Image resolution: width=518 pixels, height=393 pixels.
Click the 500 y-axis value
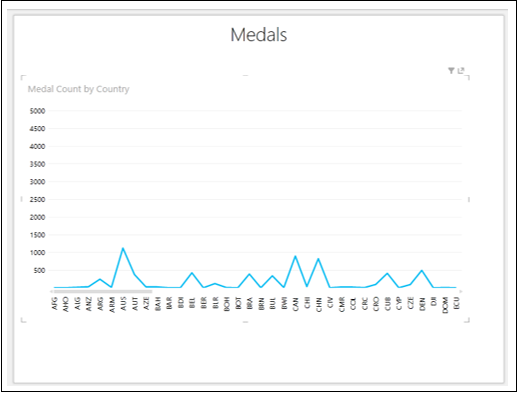(x=39, y=271)
